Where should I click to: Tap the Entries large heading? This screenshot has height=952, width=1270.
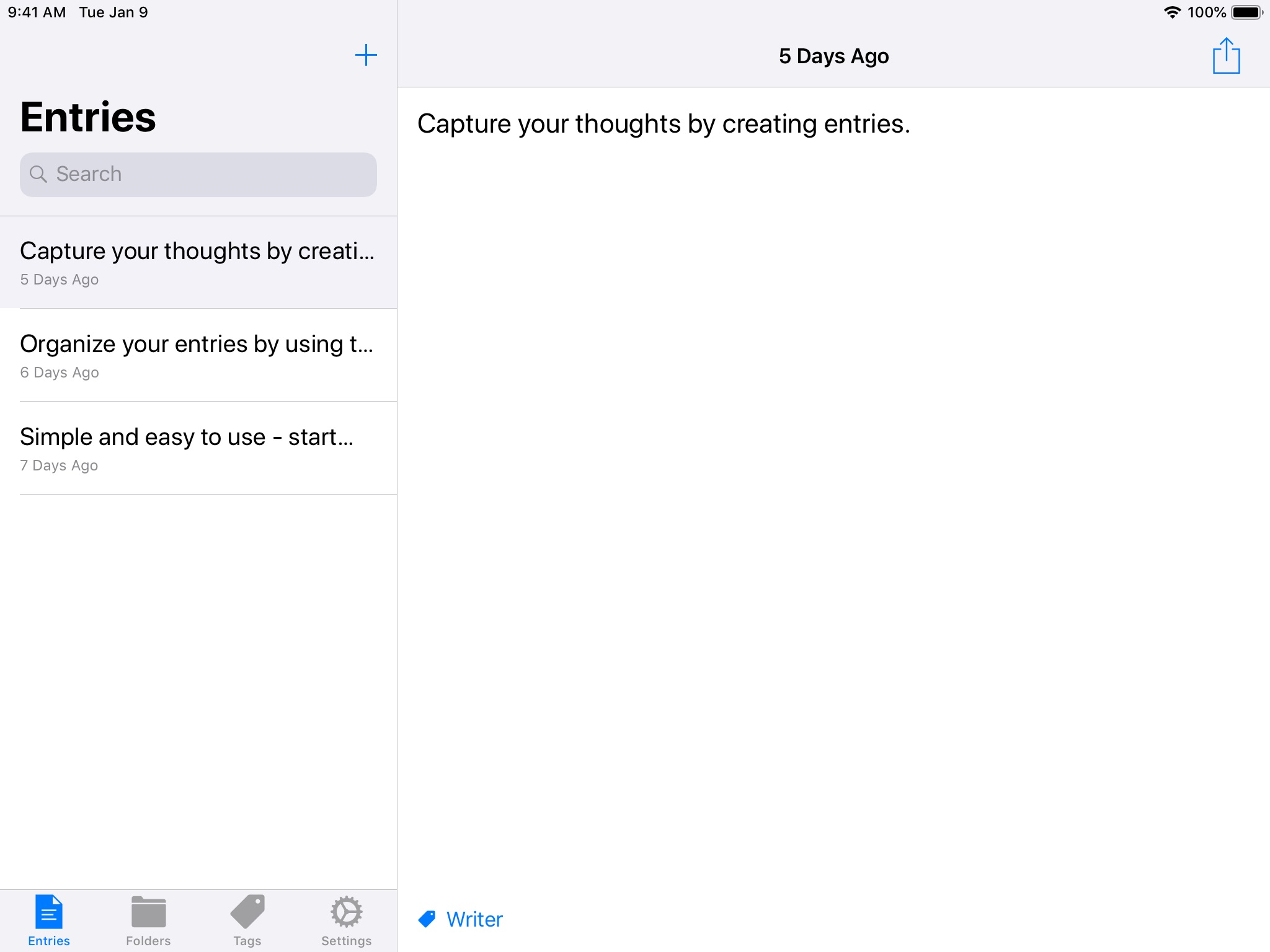(88, 117)
